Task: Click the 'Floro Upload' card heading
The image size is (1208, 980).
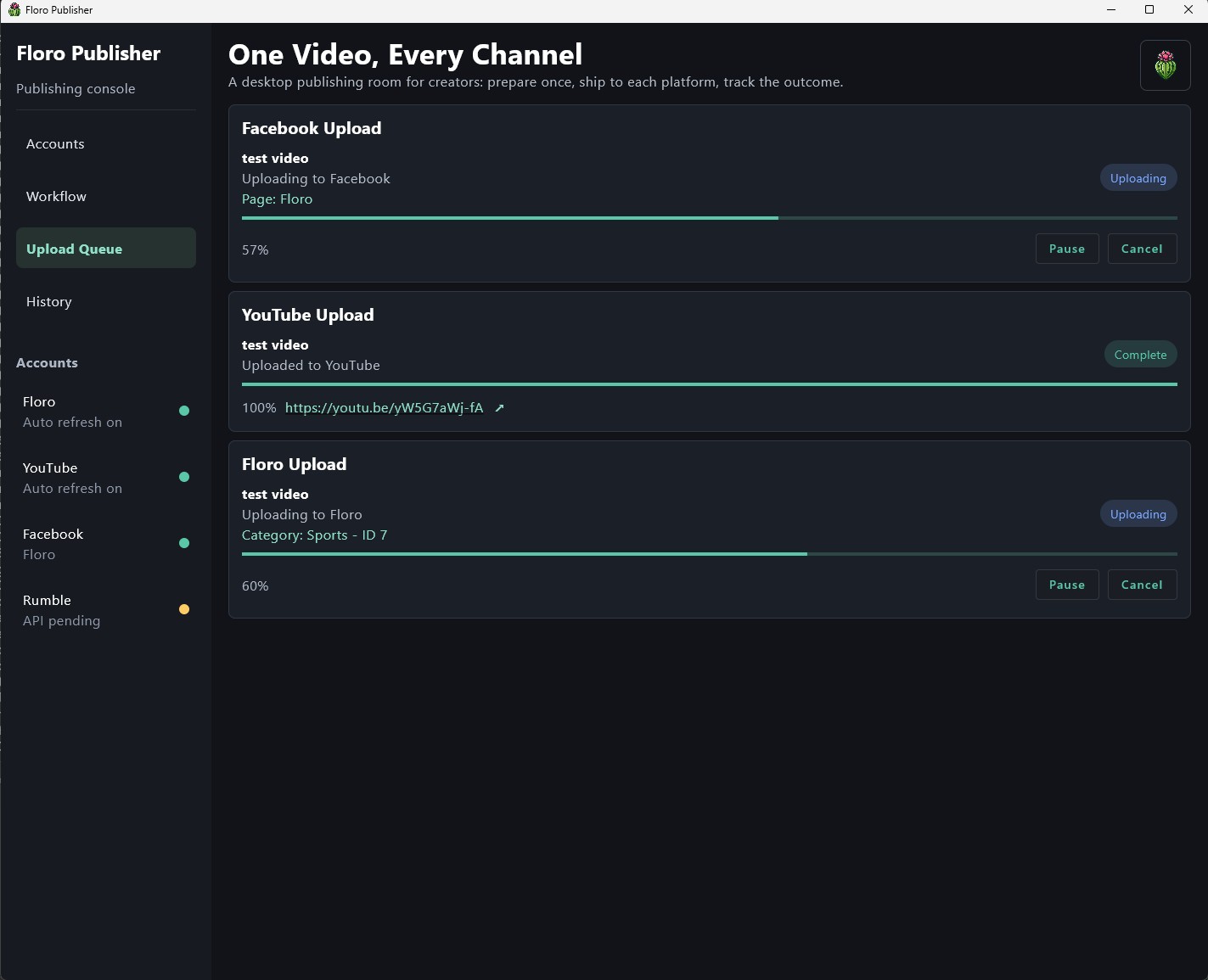Action: (294, 464)
